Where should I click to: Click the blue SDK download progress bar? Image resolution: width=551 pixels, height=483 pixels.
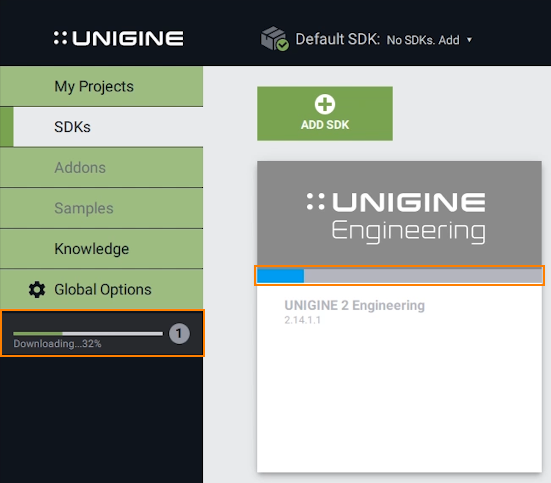[399, 276]
